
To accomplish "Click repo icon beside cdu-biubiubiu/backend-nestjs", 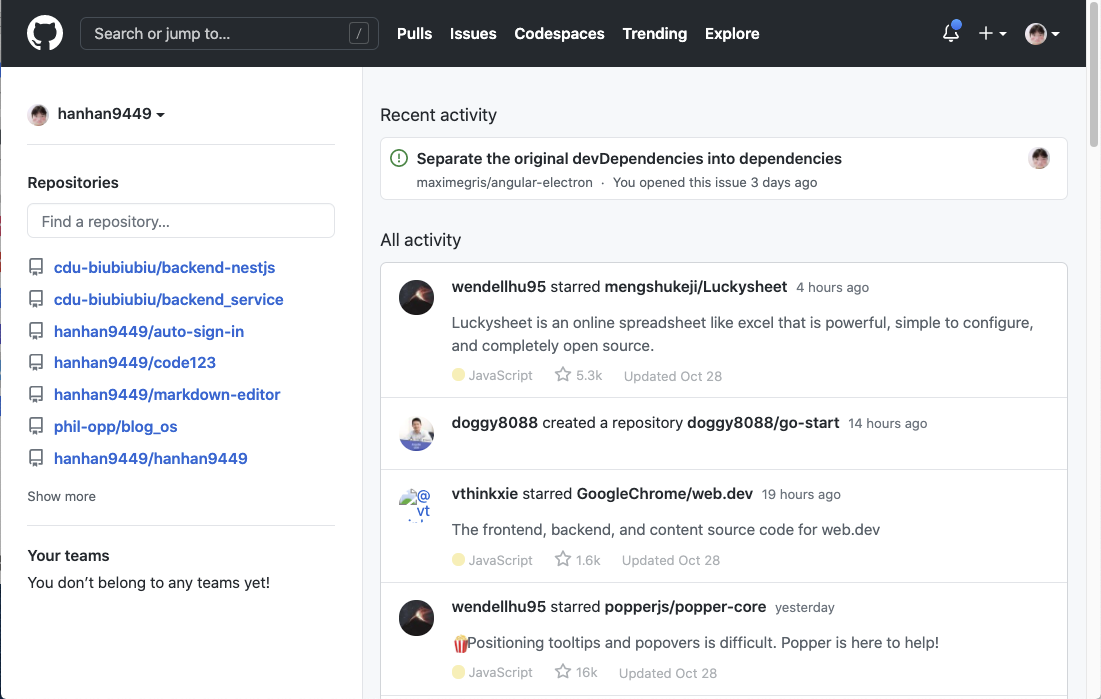I will click(36, 267).
